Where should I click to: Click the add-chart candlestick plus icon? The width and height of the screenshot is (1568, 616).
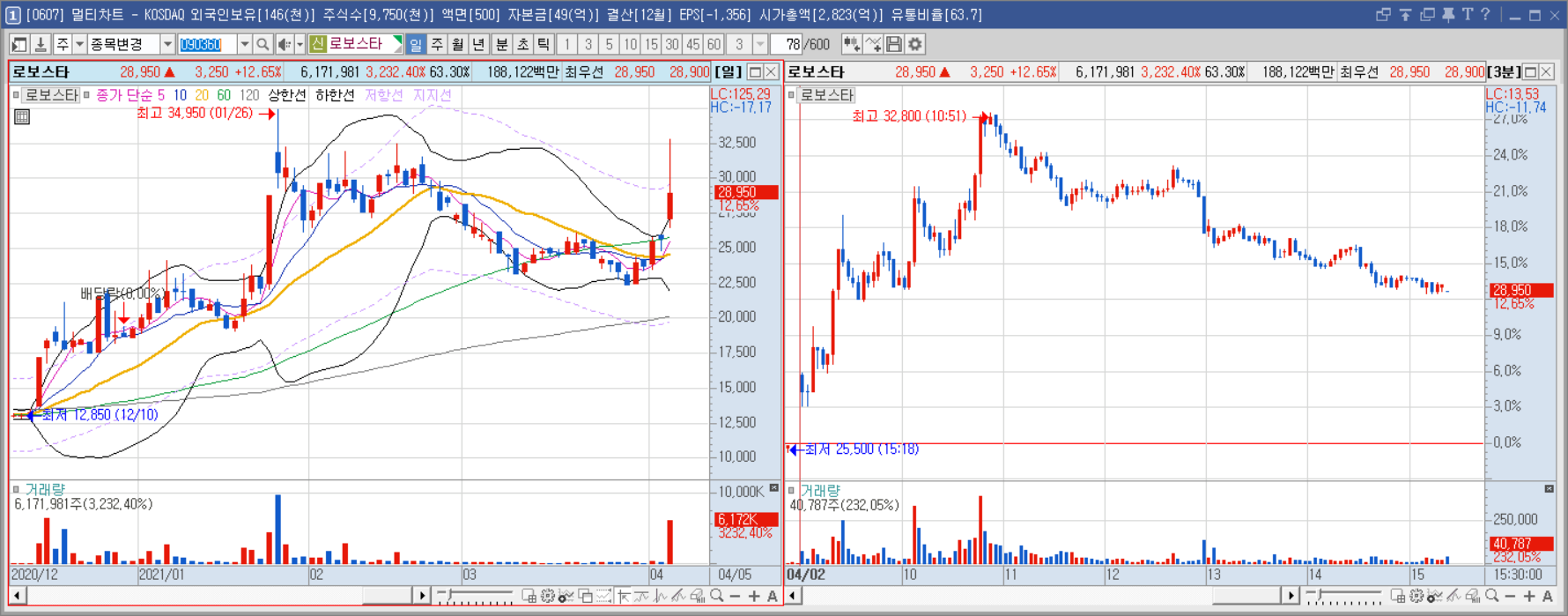tap(852, 44)
